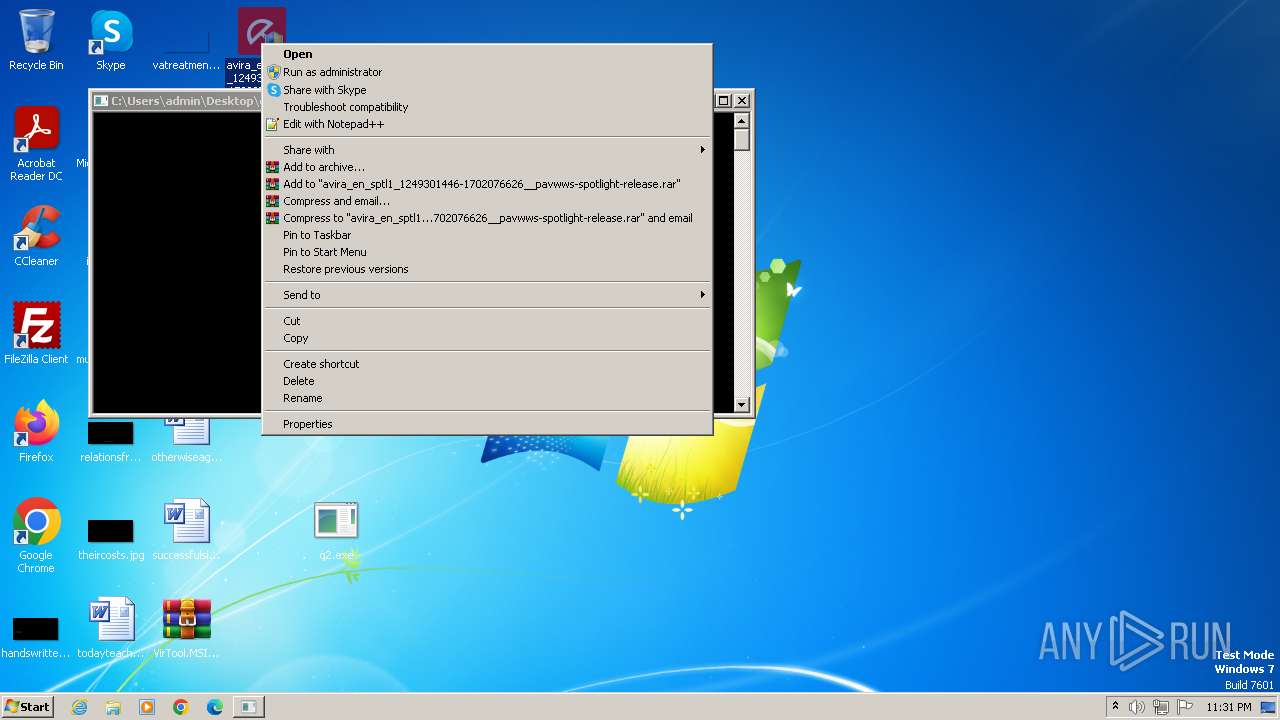Click the console window scroll up arrow
1280x720 pixels.
(x=741, y=121)
